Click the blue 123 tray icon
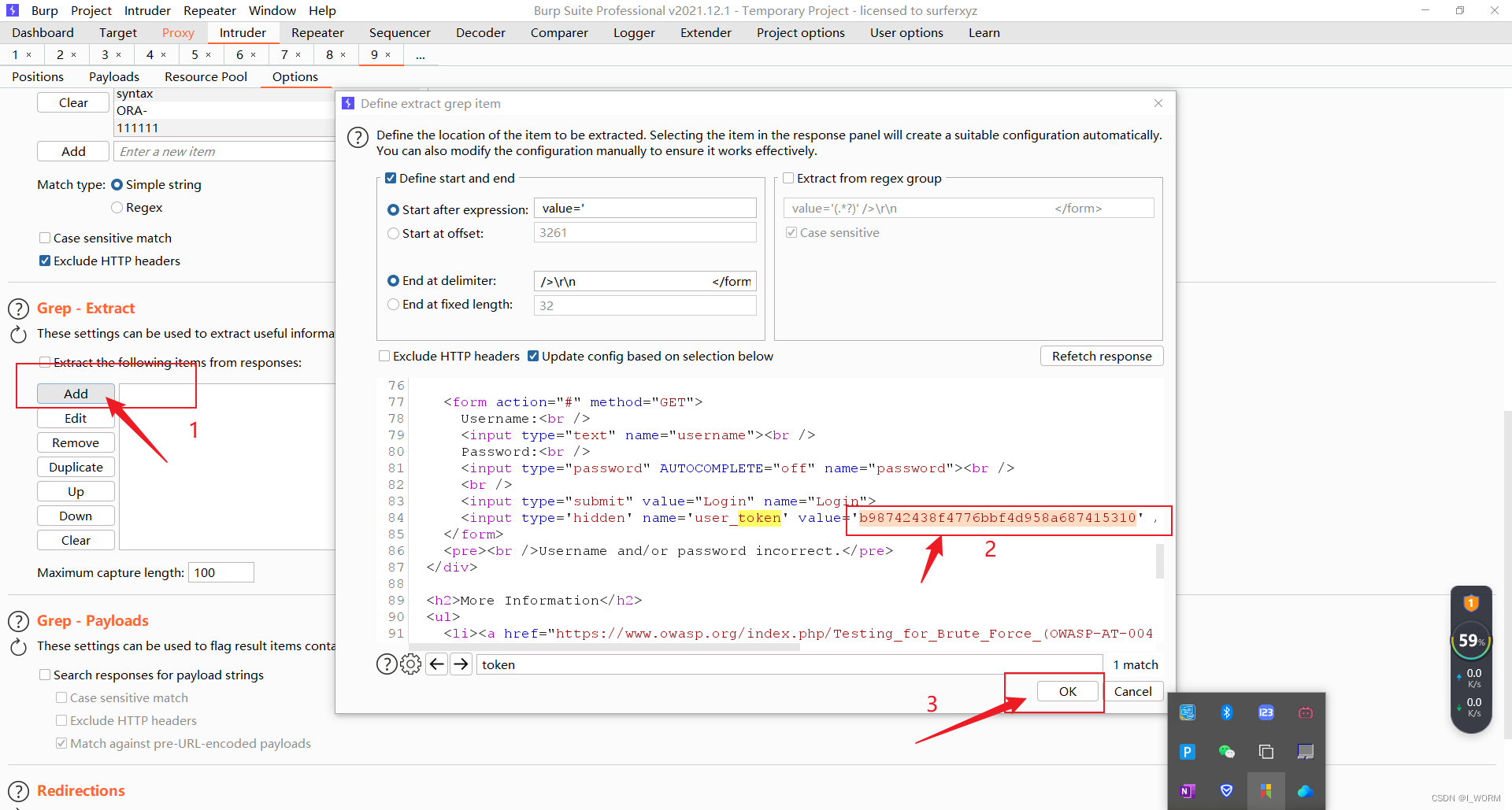Screen dimensions: 1512x810 1266,712
